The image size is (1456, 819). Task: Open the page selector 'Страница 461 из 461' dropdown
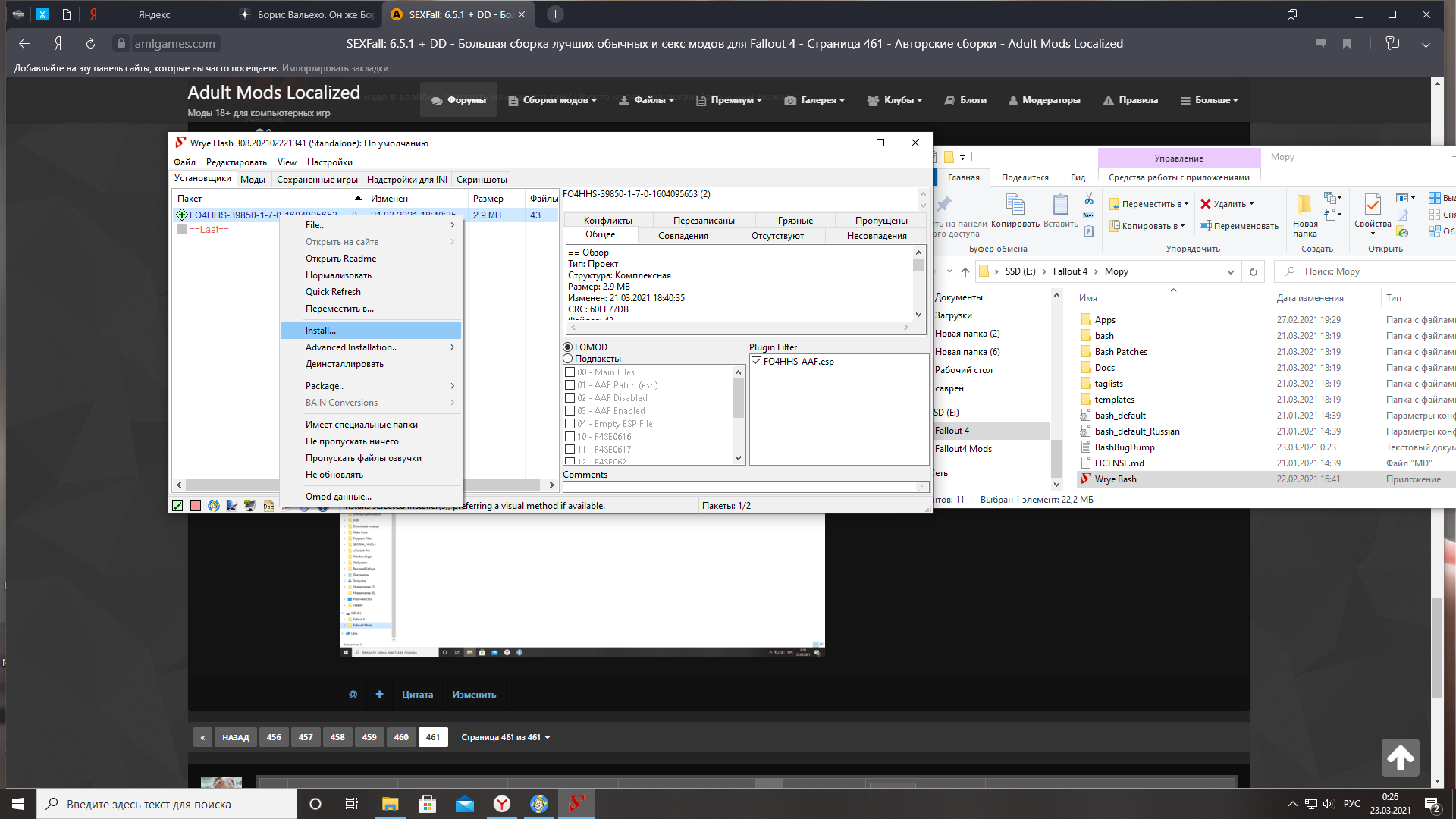(x=505, y=737)
